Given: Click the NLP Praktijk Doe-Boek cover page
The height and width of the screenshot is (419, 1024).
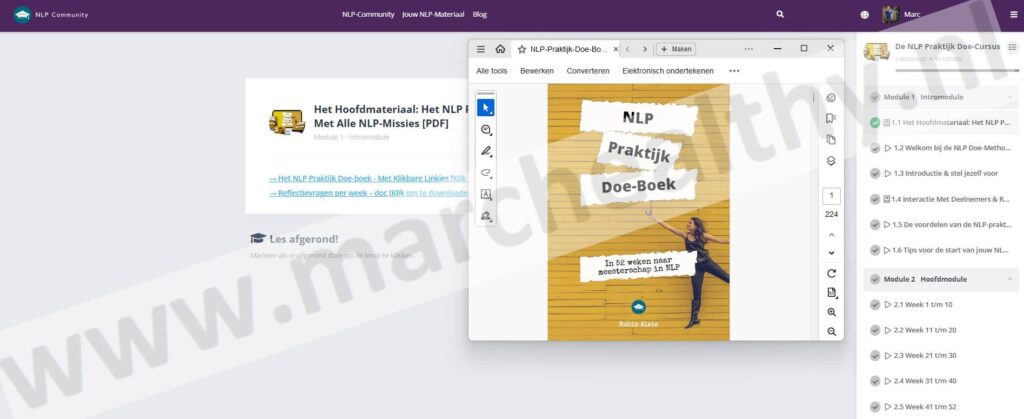Looking at the screenshot, I should pyautogui.click(x=638, y=211).
